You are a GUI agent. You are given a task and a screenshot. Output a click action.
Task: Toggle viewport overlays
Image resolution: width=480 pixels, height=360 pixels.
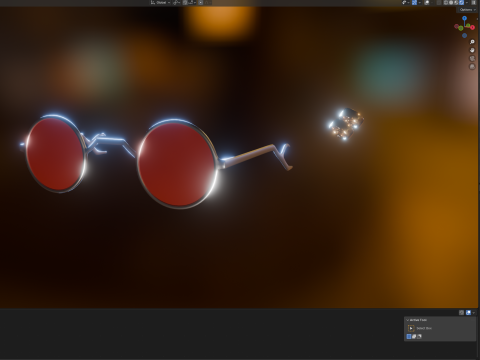(x=427, y=2)
